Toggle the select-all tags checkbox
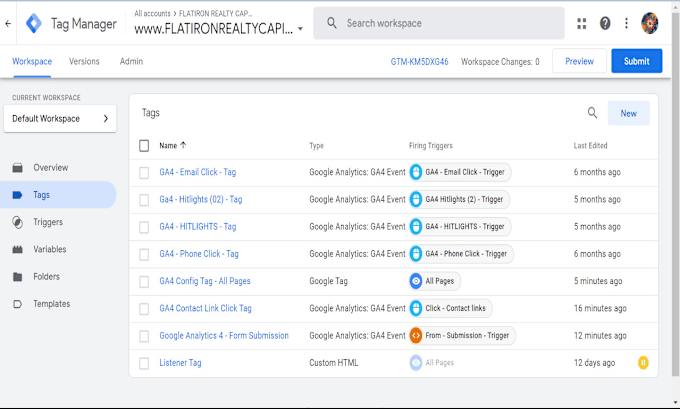Screen dimensions: 680x409 pos(144,146)
